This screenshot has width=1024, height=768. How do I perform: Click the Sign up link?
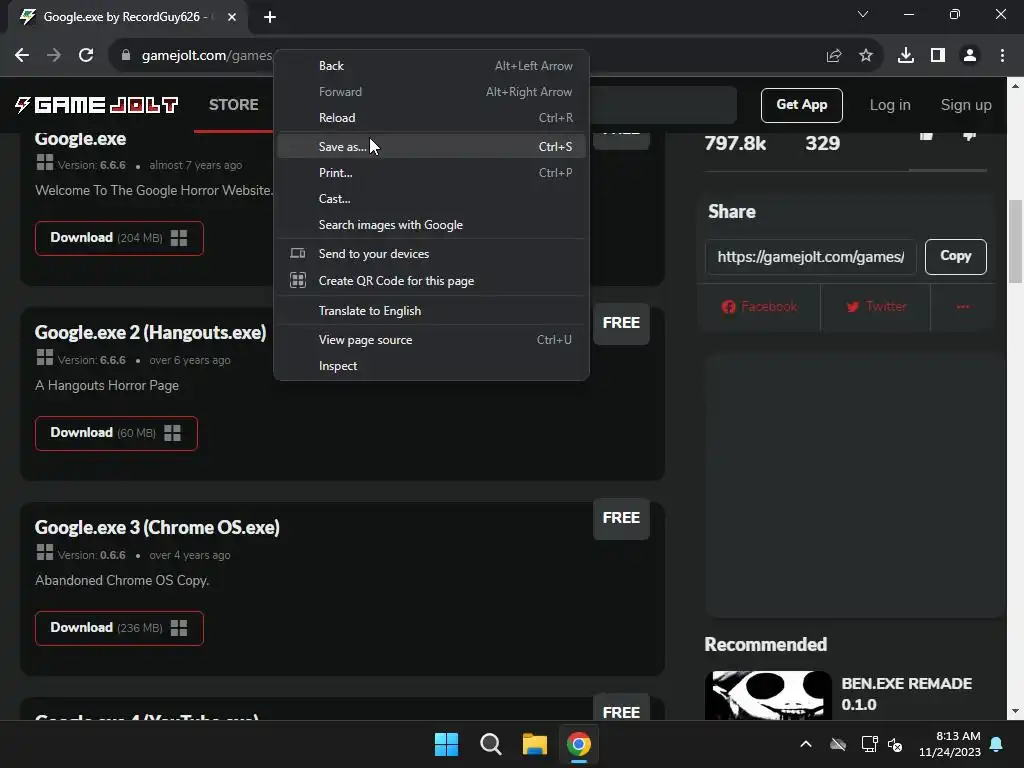pyautogui.click(x=966, y=105)
